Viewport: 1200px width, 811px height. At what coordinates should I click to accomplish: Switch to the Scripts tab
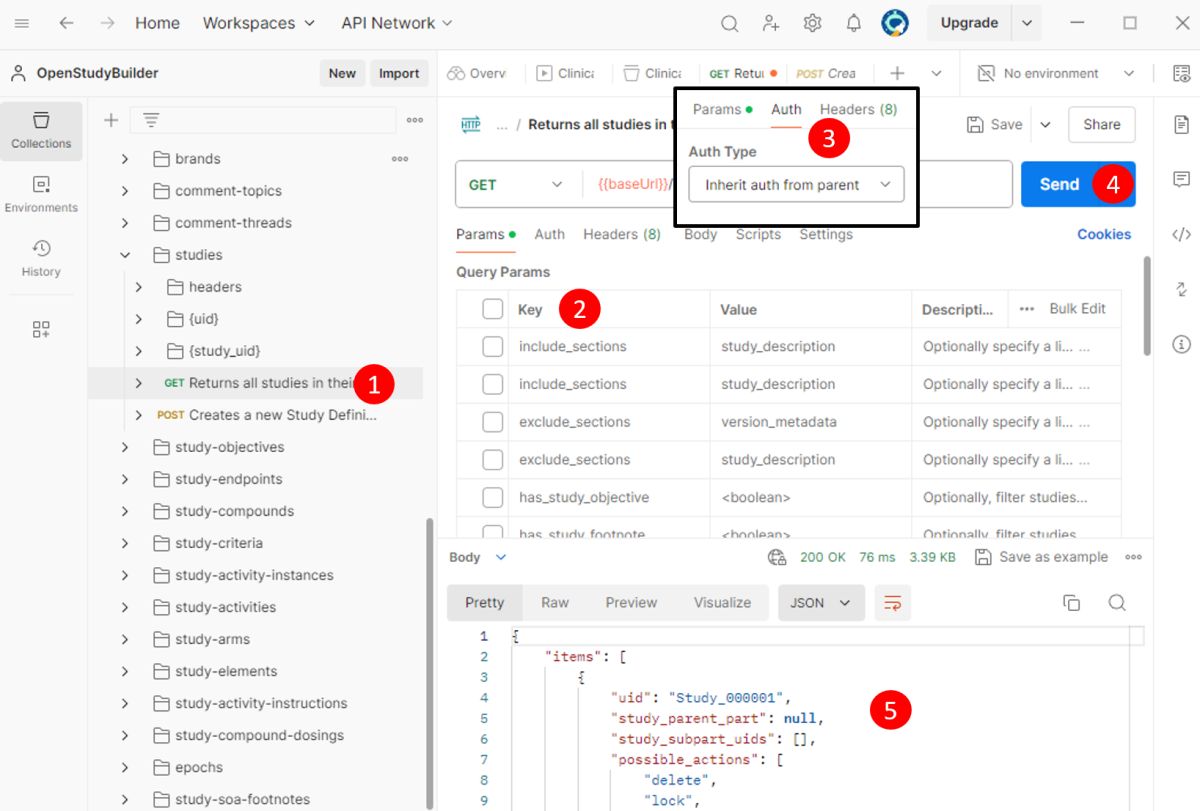[758, 234]
